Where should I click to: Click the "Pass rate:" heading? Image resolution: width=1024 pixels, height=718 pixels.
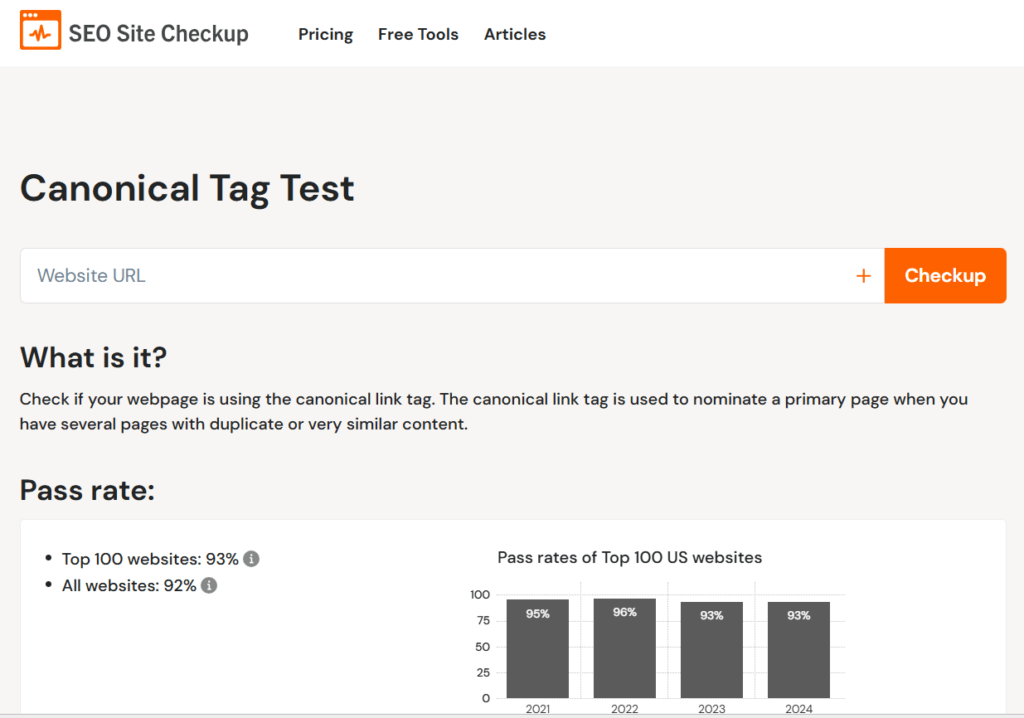(87, 490)
